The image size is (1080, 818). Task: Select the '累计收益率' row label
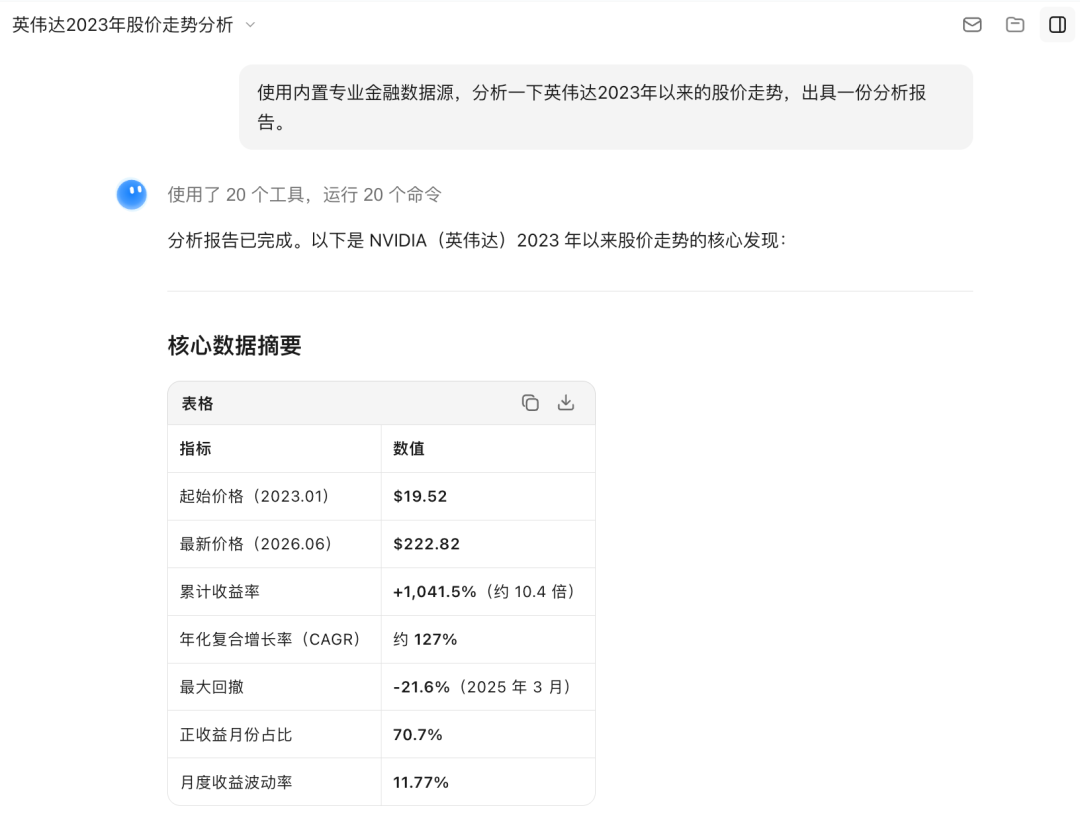pyautogui.click(x=220, y=591)
